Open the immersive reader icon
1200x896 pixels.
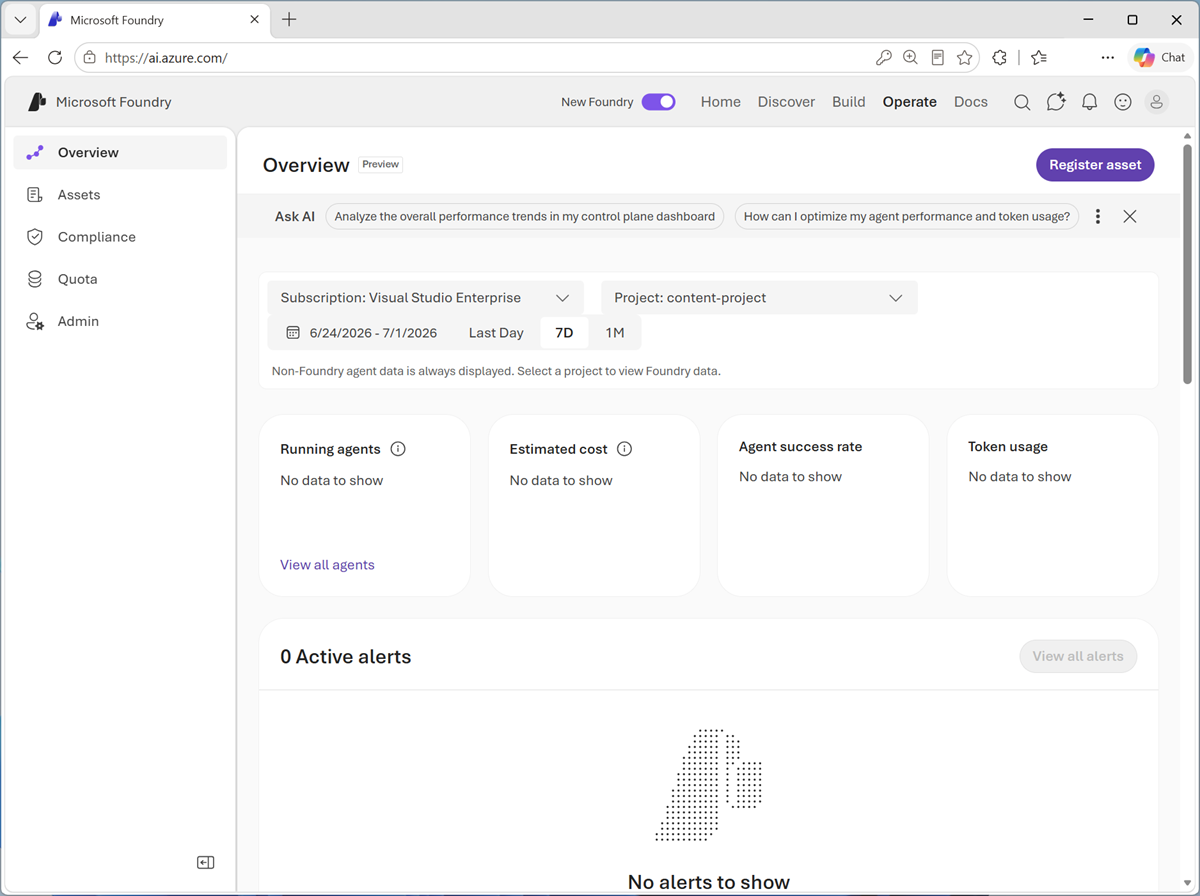pos(937,58)
